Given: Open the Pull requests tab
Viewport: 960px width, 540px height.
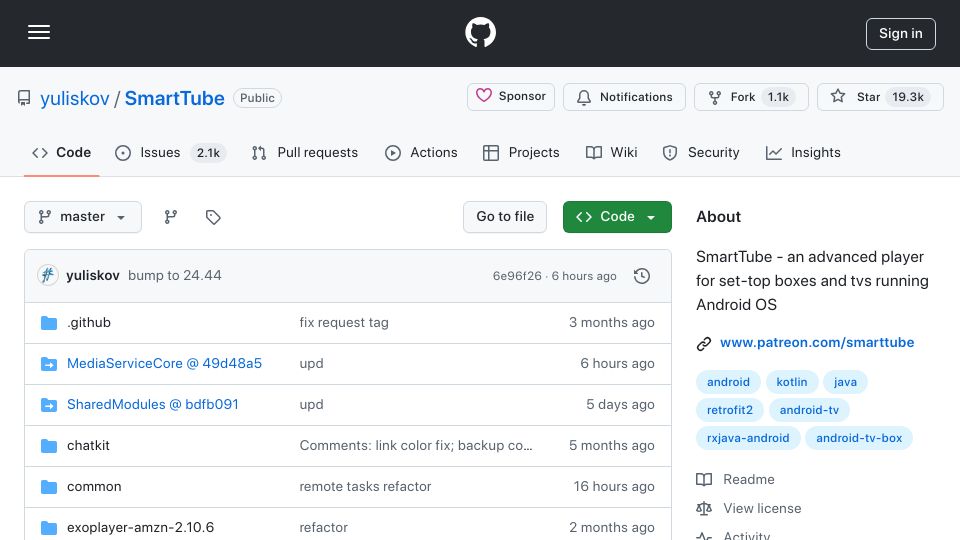Looking at the screenshot, I should coord(305,152).
